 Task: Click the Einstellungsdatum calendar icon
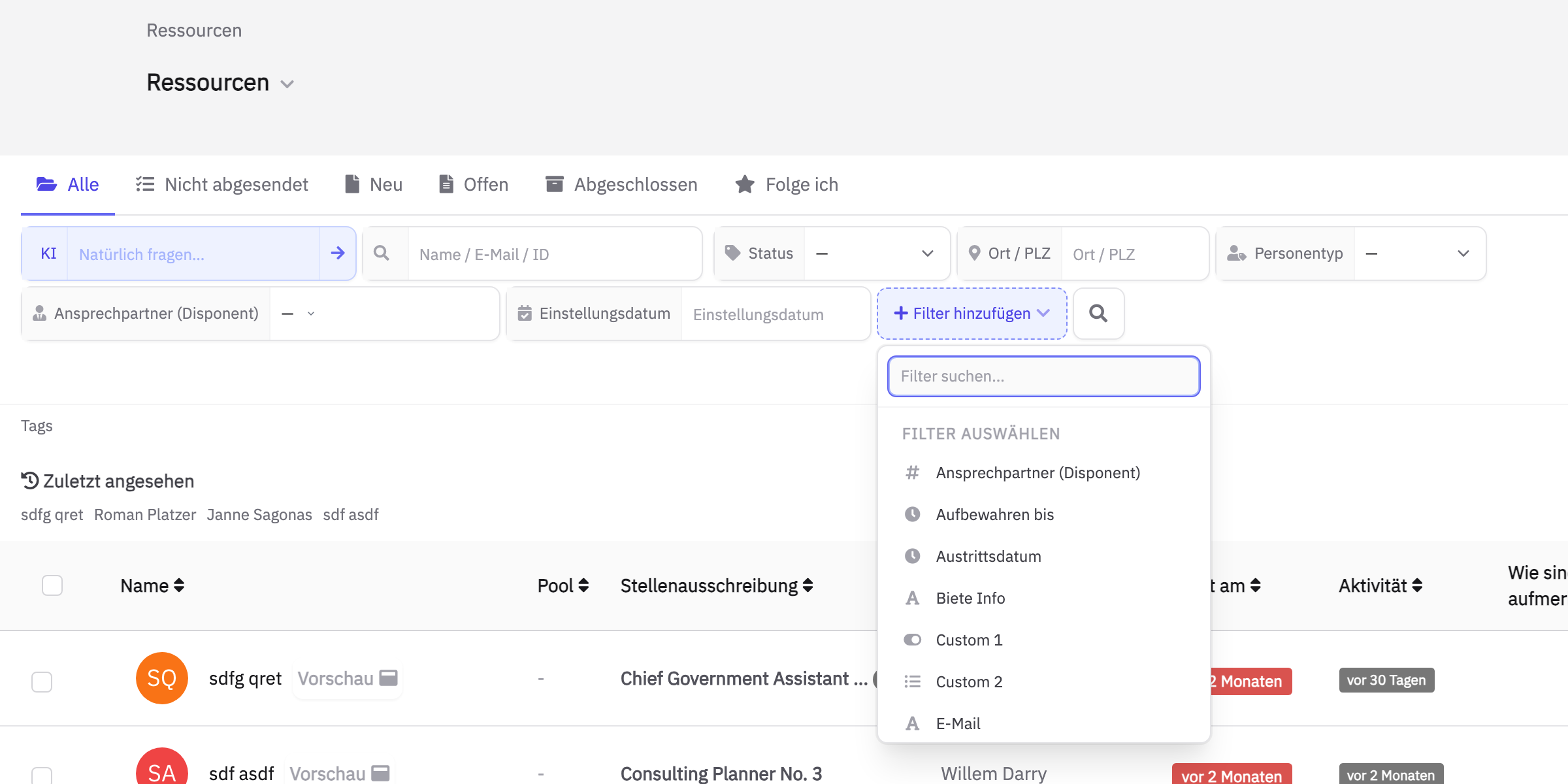tap(525, 314)
